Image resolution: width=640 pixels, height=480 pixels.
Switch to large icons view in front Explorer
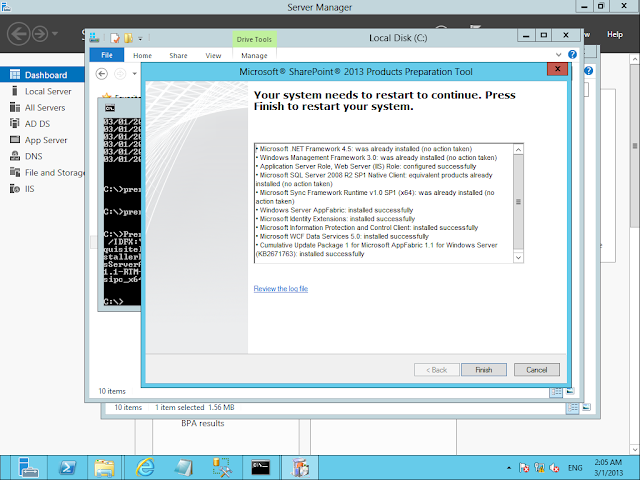tap(570, 391)
